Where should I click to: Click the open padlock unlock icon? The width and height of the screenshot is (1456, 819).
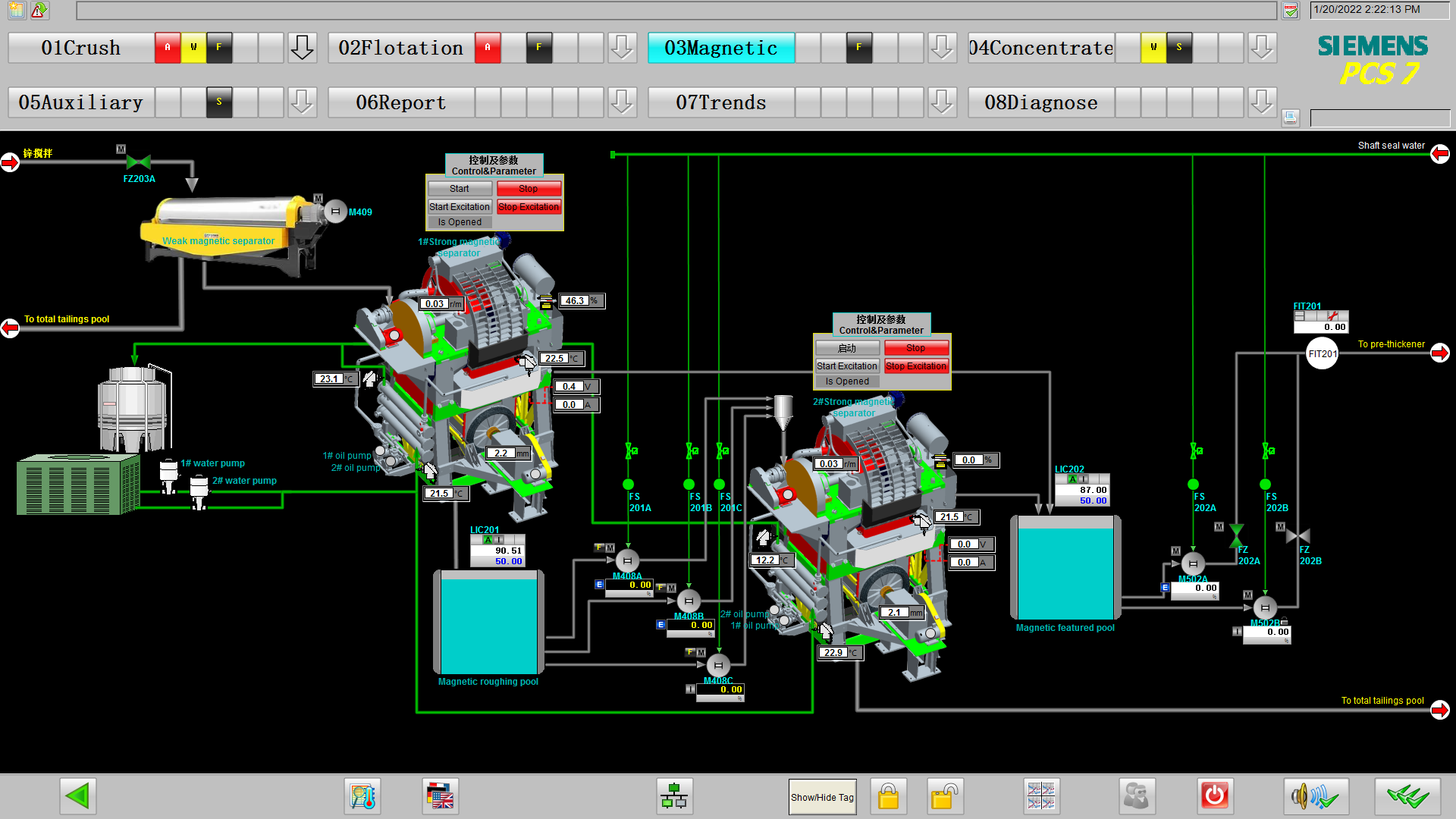[x=944, y=796]
